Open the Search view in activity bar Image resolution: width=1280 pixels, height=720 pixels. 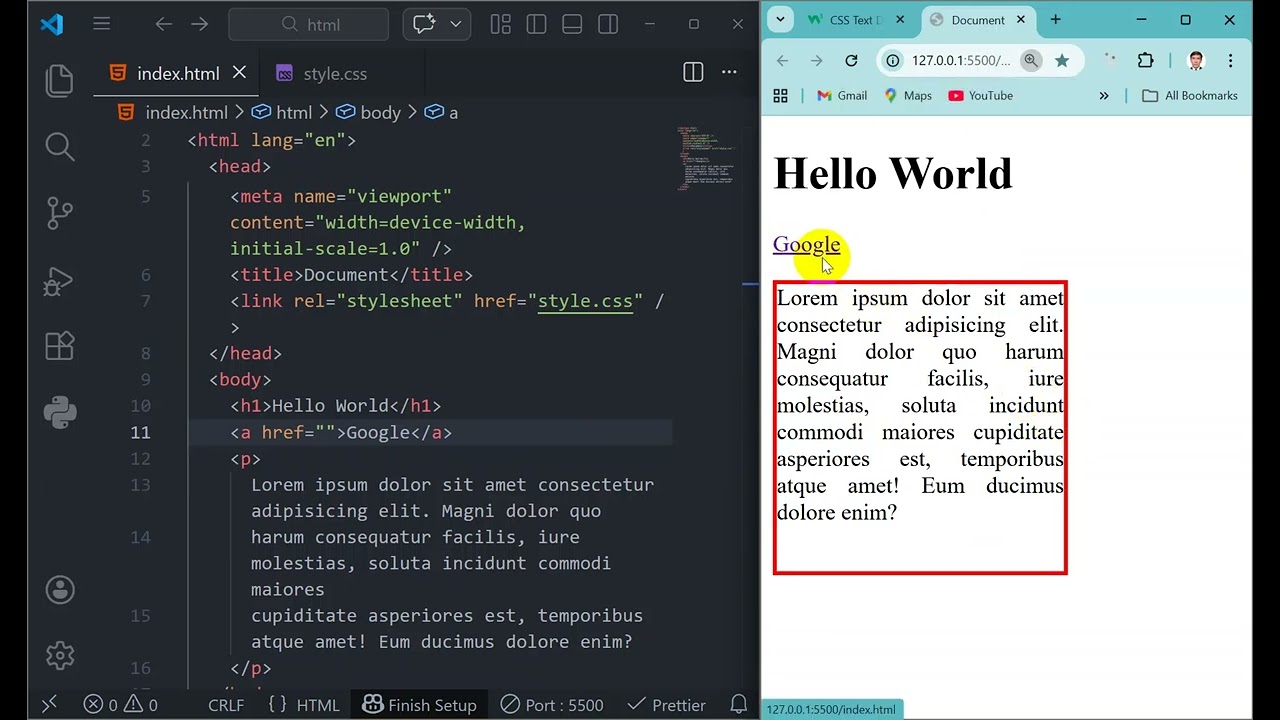click(x=60, y=147)
